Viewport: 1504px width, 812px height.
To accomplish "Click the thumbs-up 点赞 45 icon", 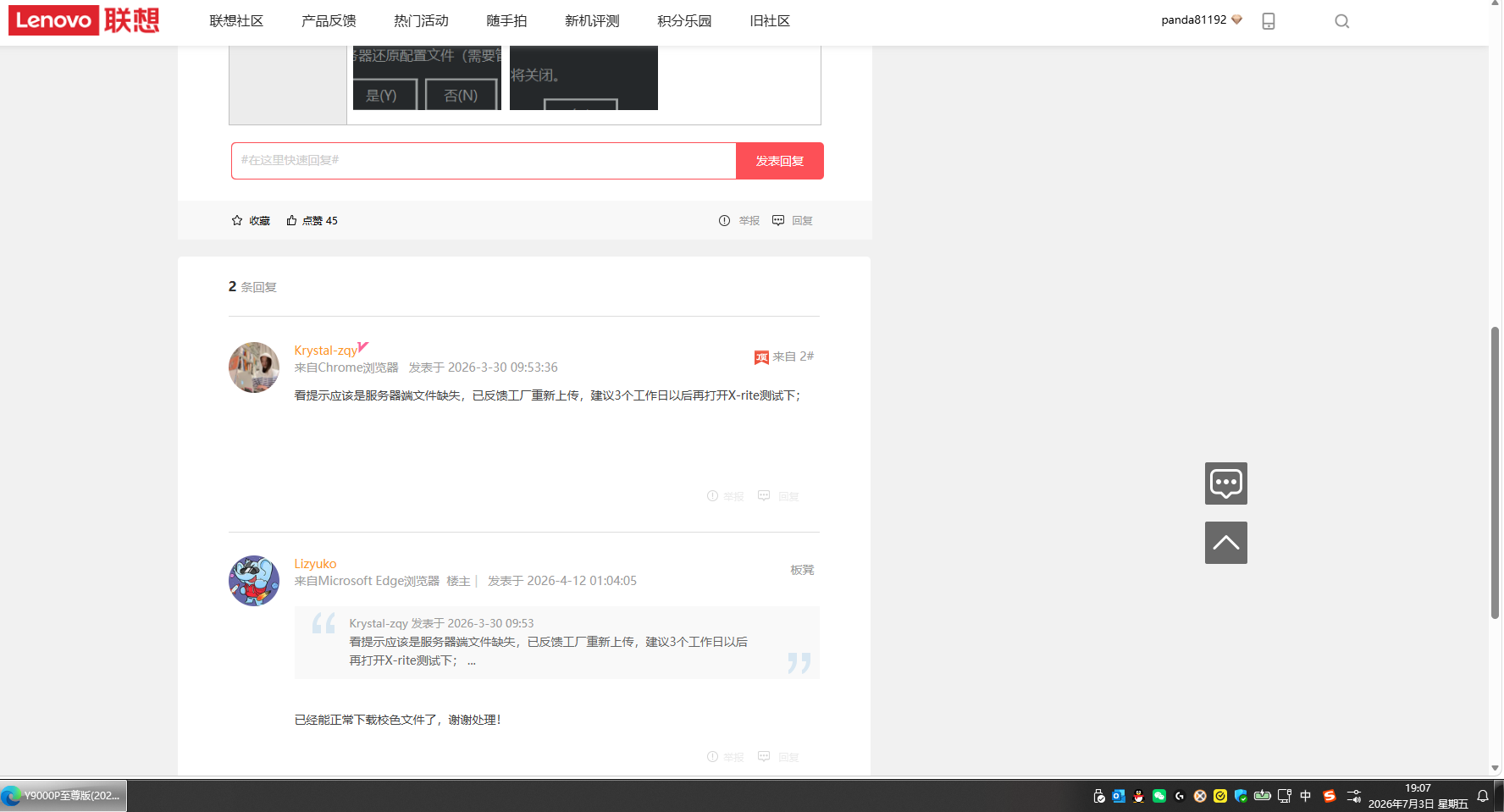I will coord(291,220).
